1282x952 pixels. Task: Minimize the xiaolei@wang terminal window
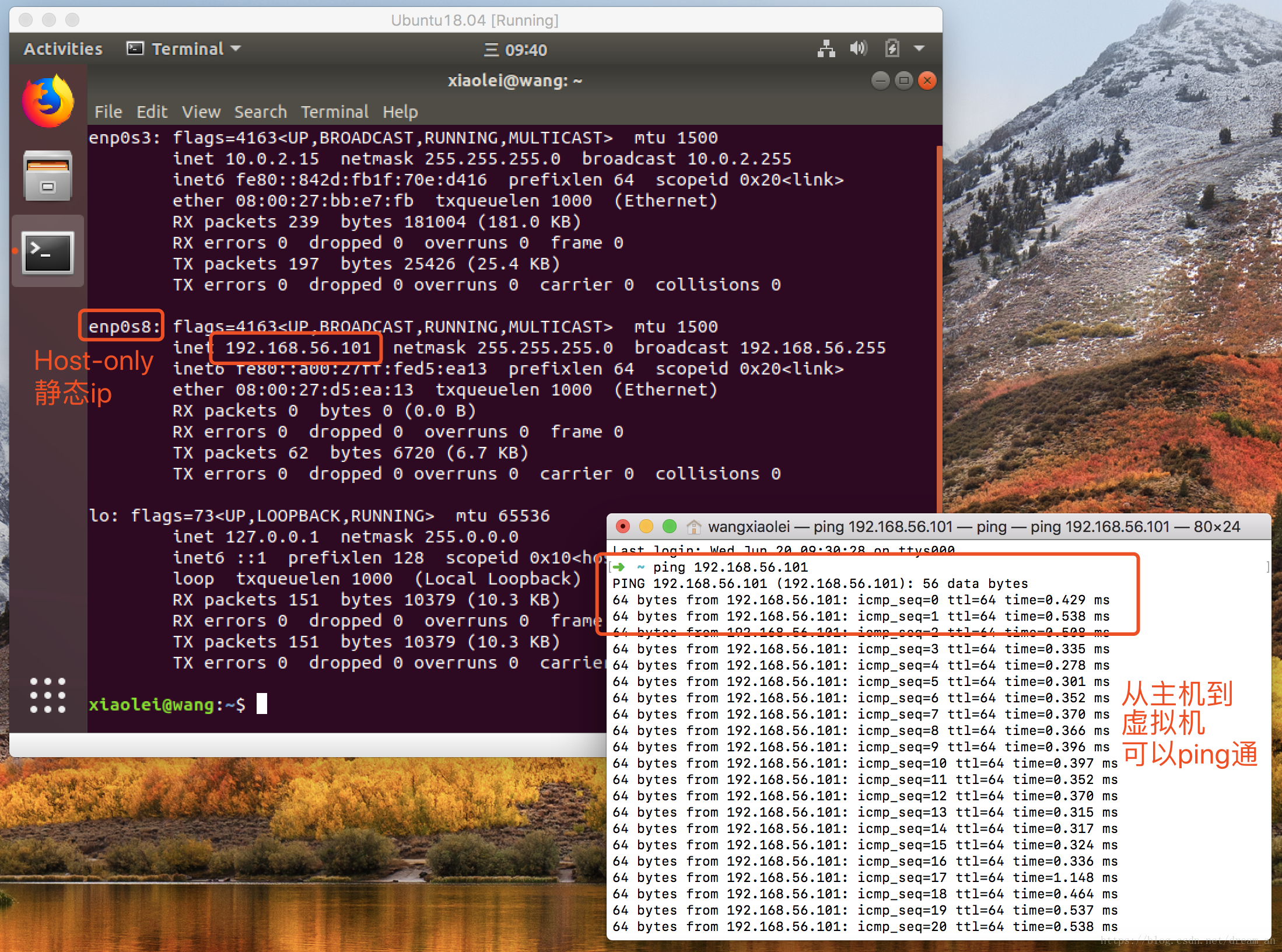pos(880,80)
